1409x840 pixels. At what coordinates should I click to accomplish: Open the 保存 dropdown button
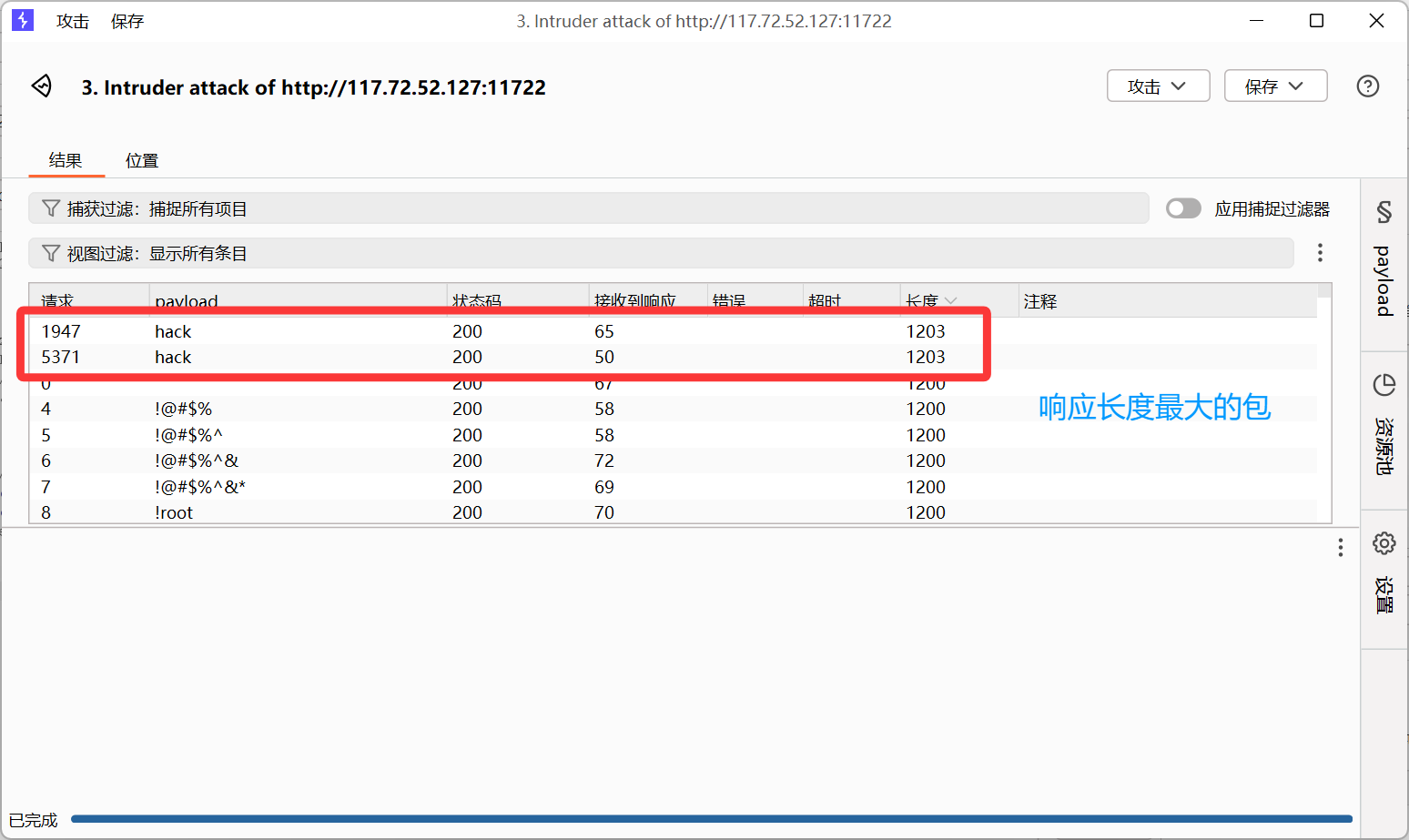tap(1275, 86)
